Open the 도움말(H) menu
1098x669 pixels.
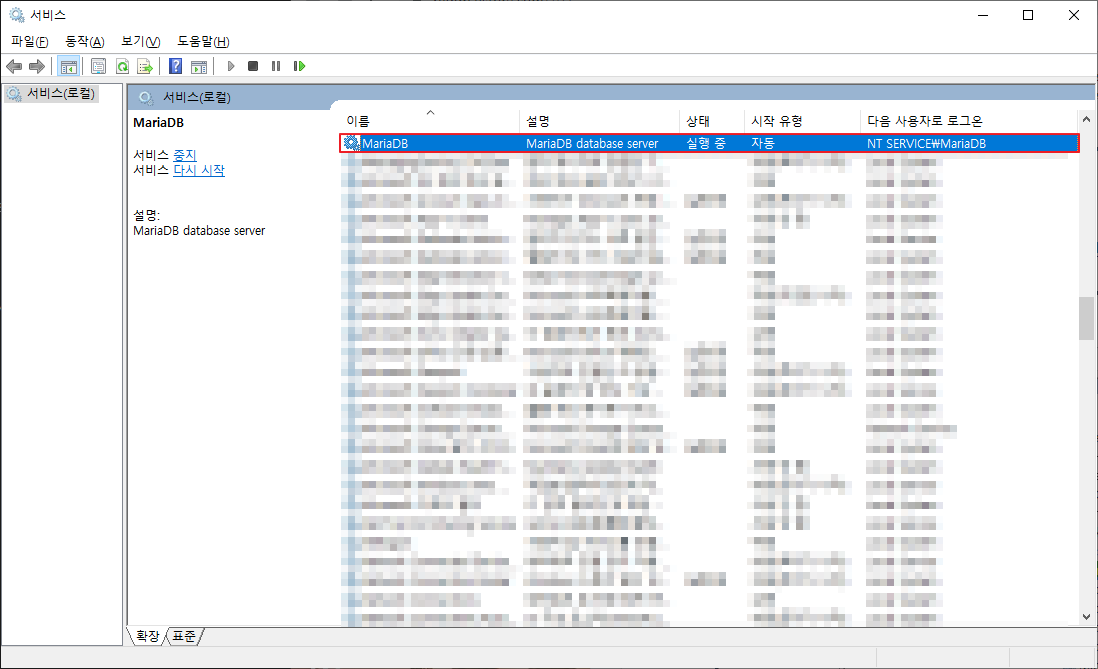(x=203, y=41)
